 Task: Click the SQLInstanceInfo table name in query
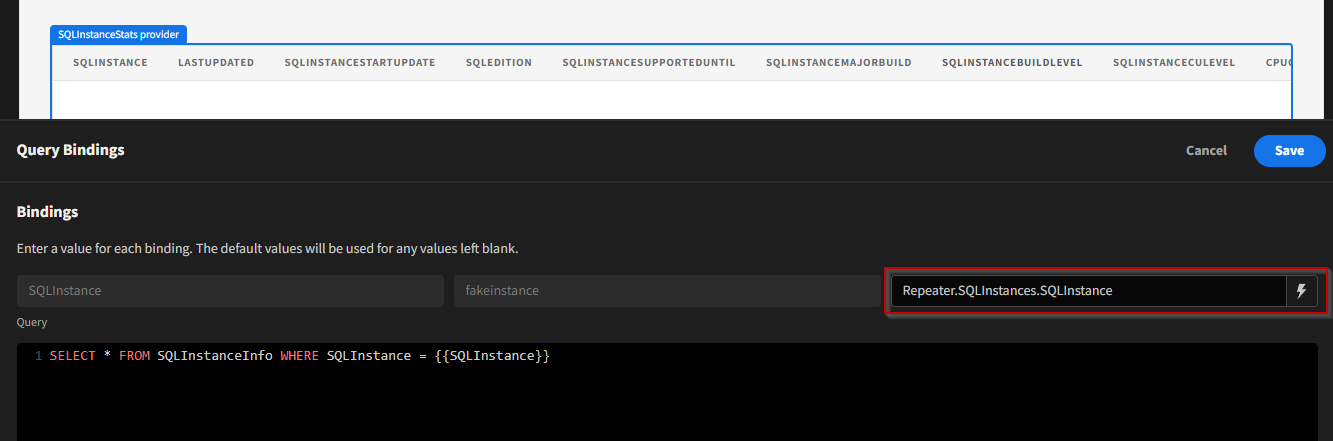coord(215,356)
